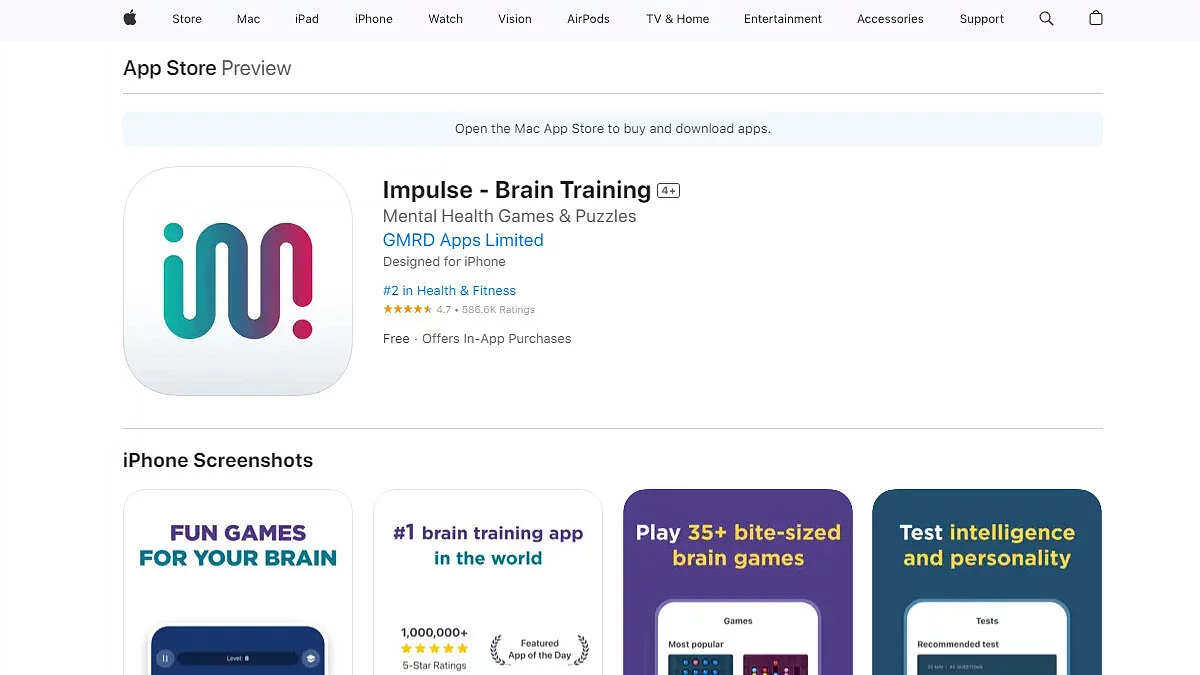Open the shopping bag icon
The image size is (1200, 675).
[1096, 18]
